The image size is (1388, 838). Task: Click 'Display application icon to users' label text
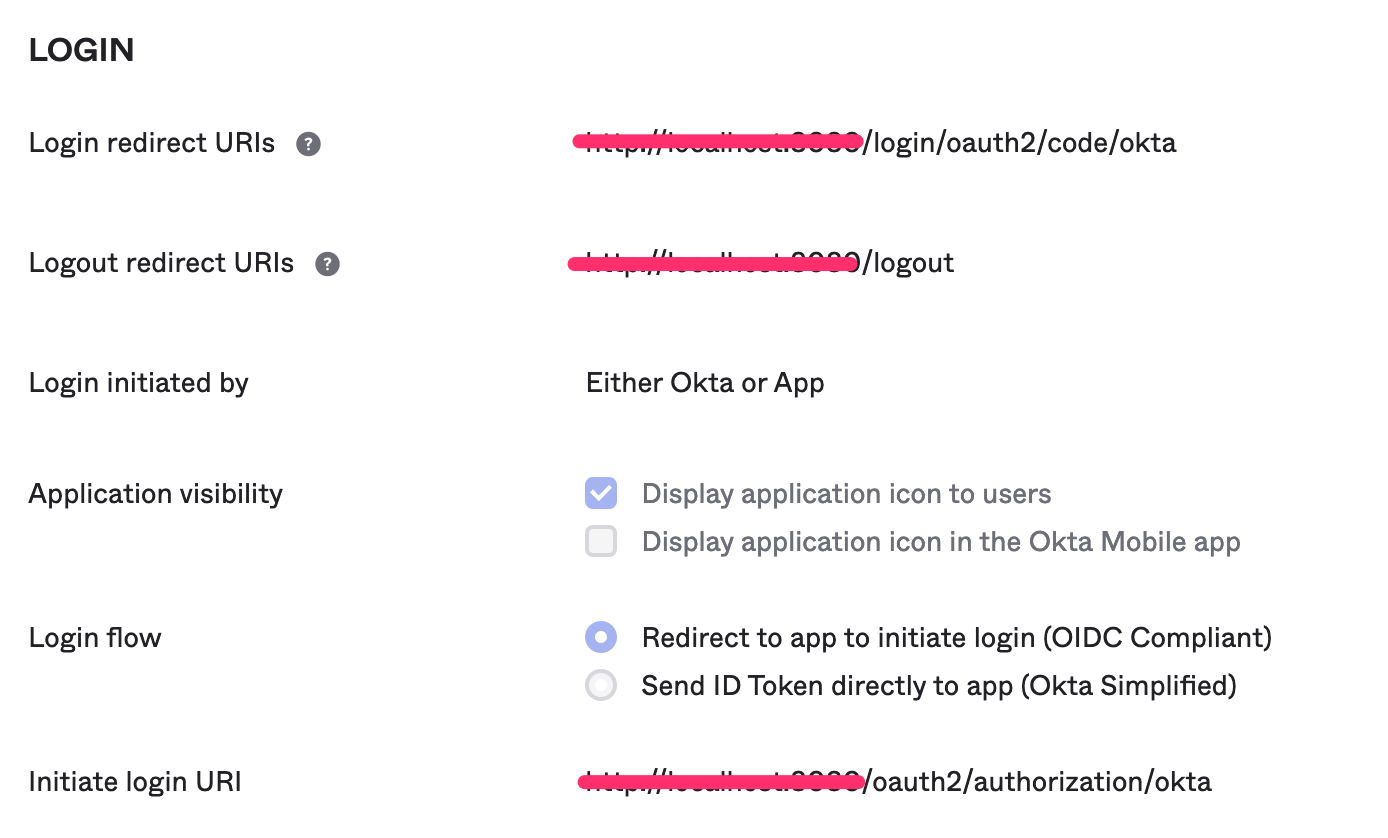(846, 493)
